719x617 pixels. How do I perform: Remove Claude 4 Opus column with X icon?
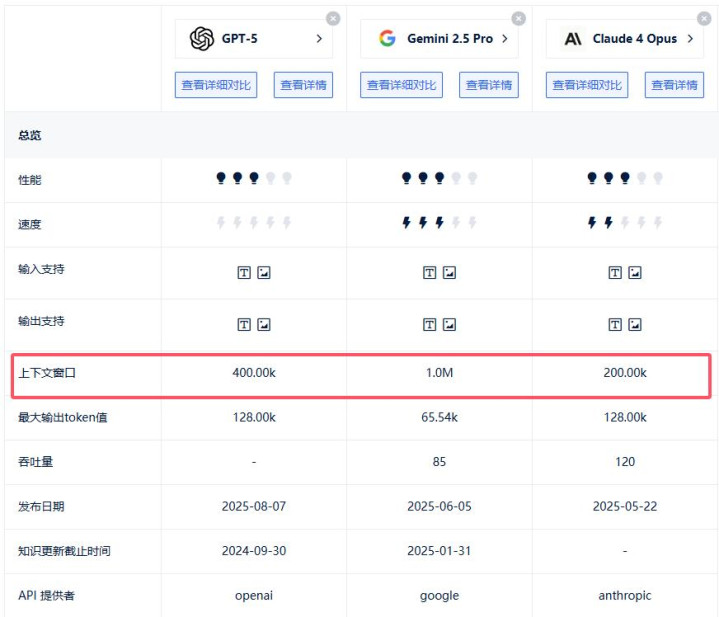tap(704, 18)
